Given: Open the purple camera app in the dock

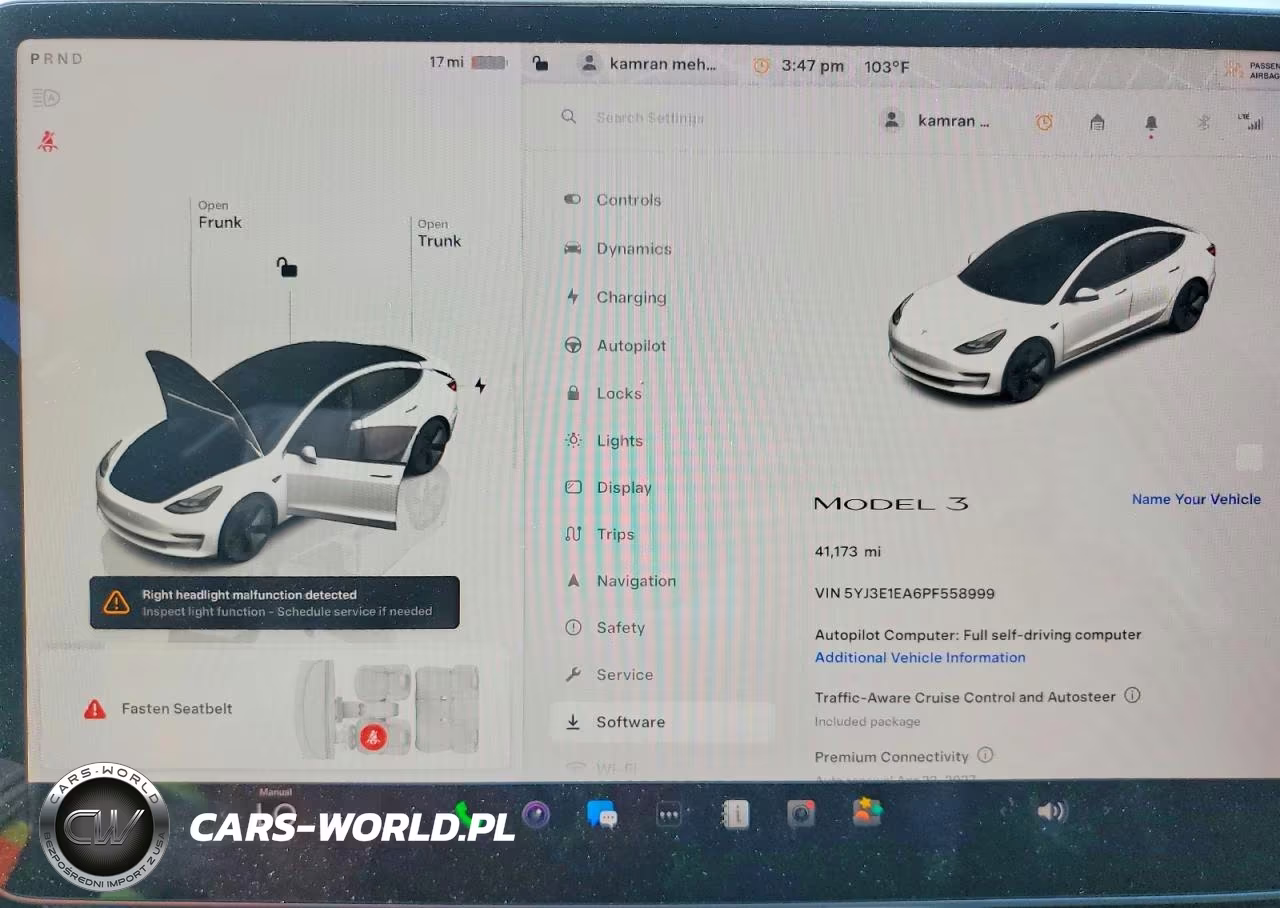Looking at the screenshot, I should pos(536,815).
